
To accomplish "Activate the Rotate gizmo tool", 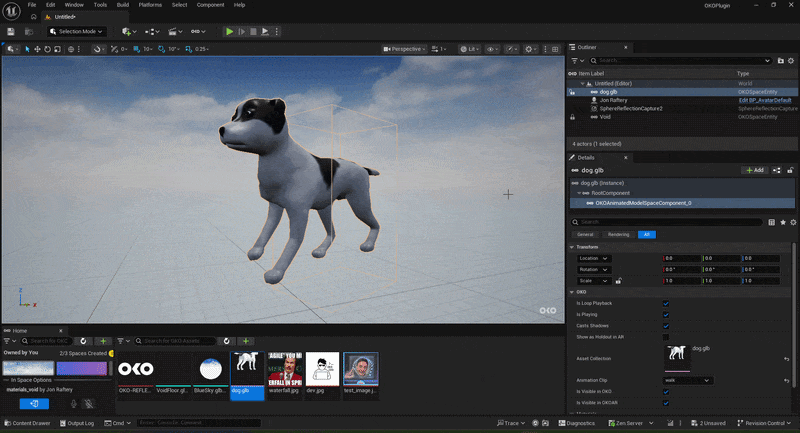I will pyautogui.click(x=47, y=49).
